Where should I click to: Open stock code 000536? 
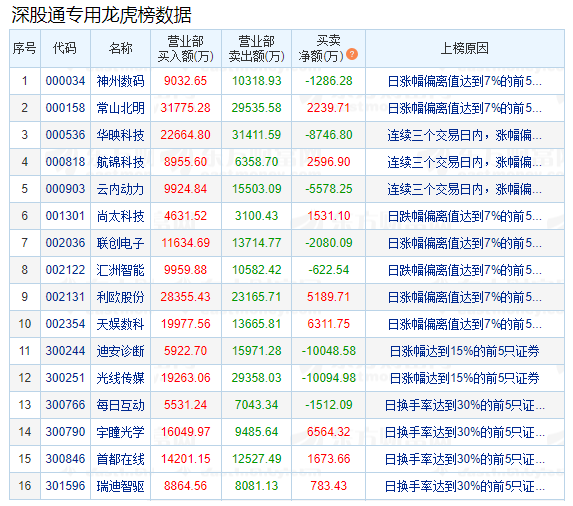65,135
